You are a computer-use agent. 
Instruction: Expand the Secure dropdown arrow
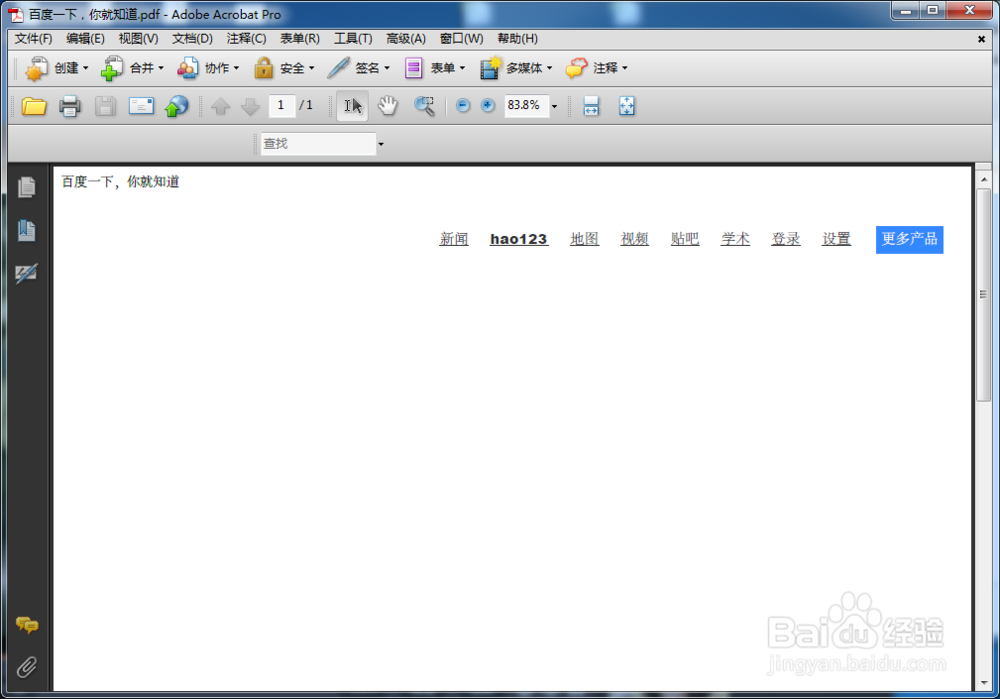(311, 68)
